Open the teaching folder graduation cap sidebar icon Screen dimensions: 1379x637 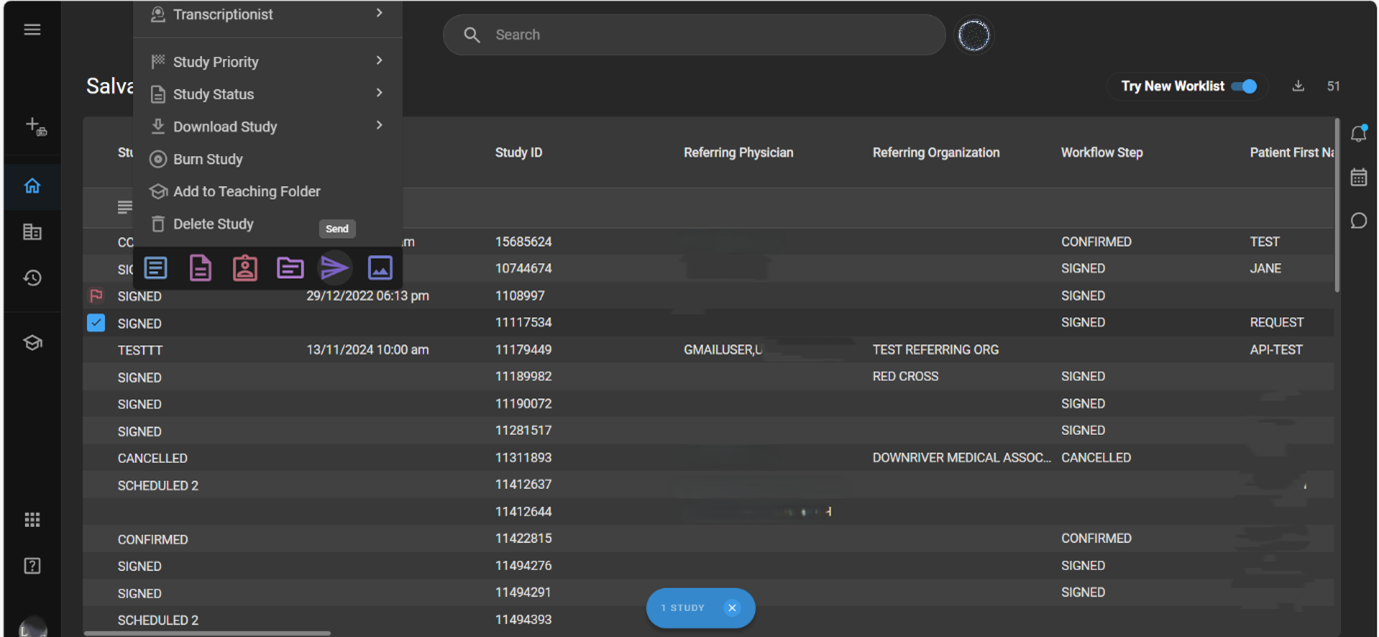[32, 343]
